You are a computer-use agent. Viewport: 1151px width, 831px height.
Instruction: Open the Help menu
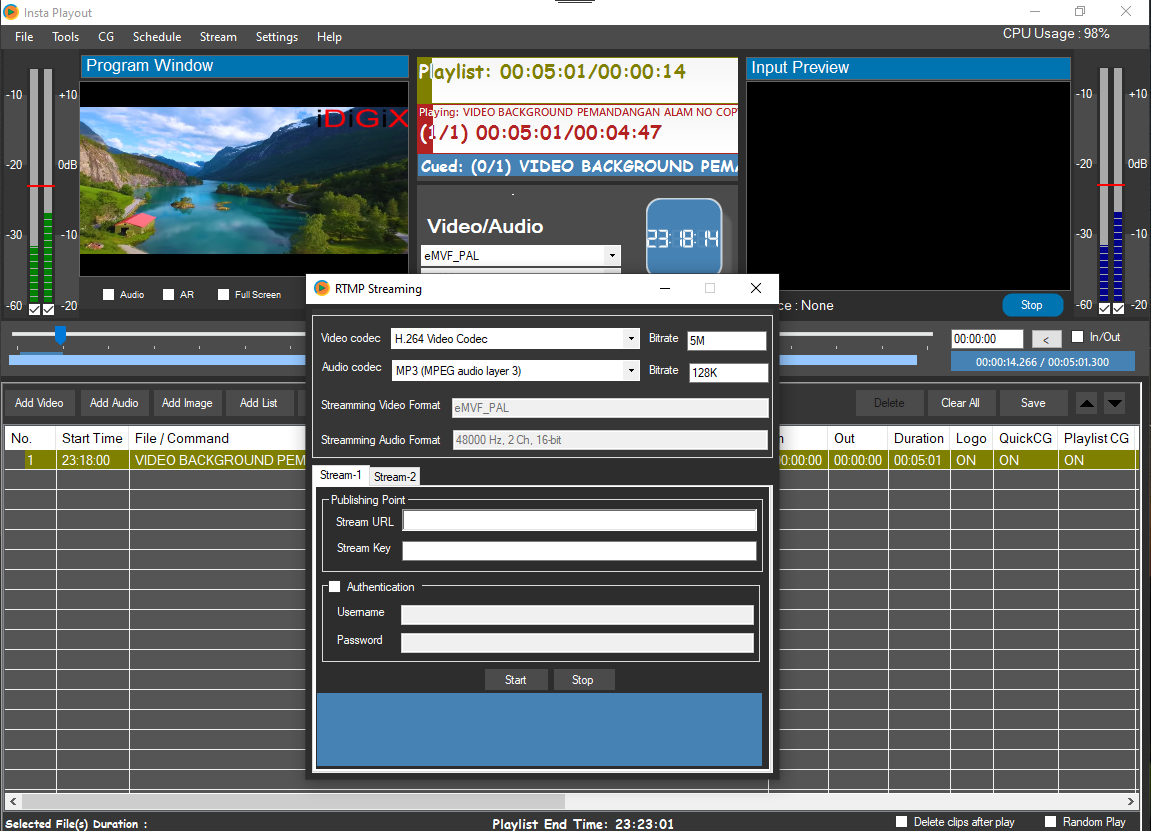click(x=329, y=37)
